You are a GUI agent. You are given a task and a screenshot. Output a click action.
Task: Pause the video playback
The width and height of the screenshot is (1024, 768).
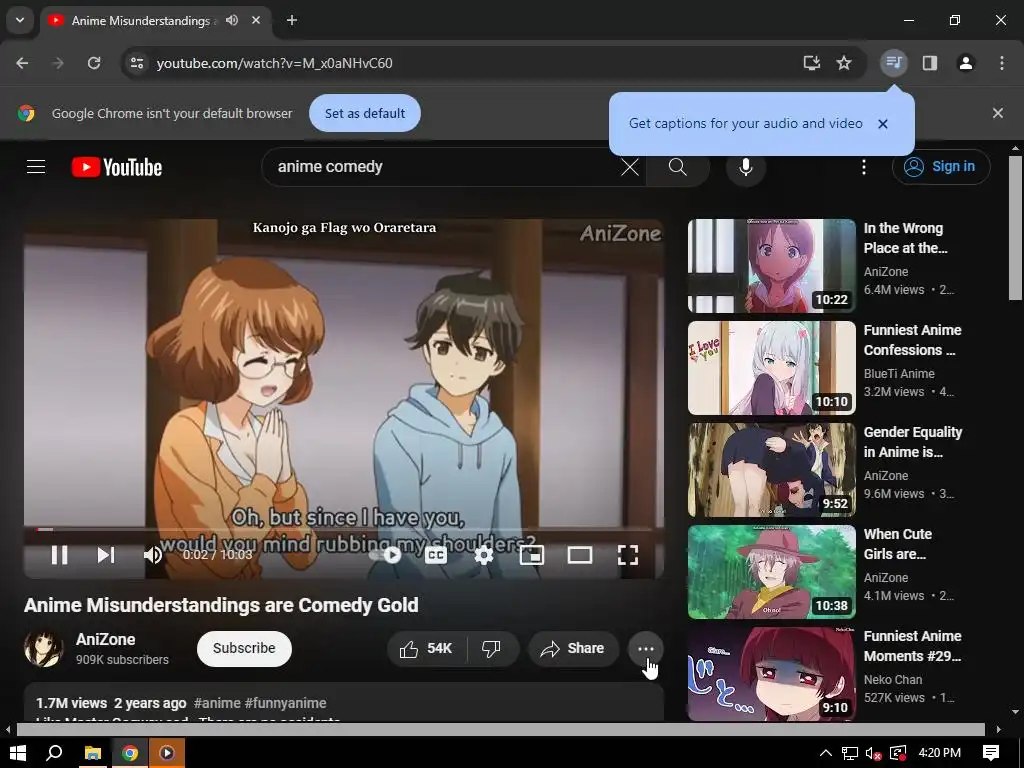coord(59,555)
